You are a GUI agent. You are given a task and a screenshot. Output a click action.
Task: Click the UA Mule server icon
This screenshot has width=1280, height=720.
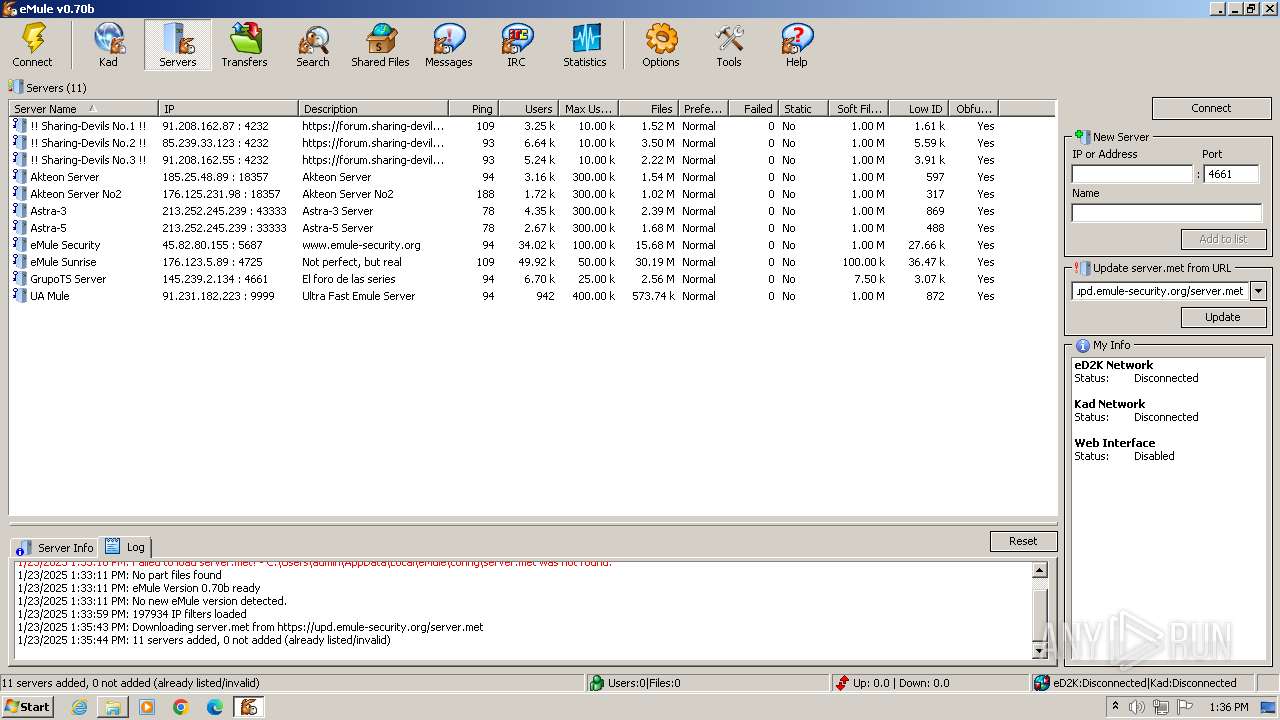pos(19,295)
